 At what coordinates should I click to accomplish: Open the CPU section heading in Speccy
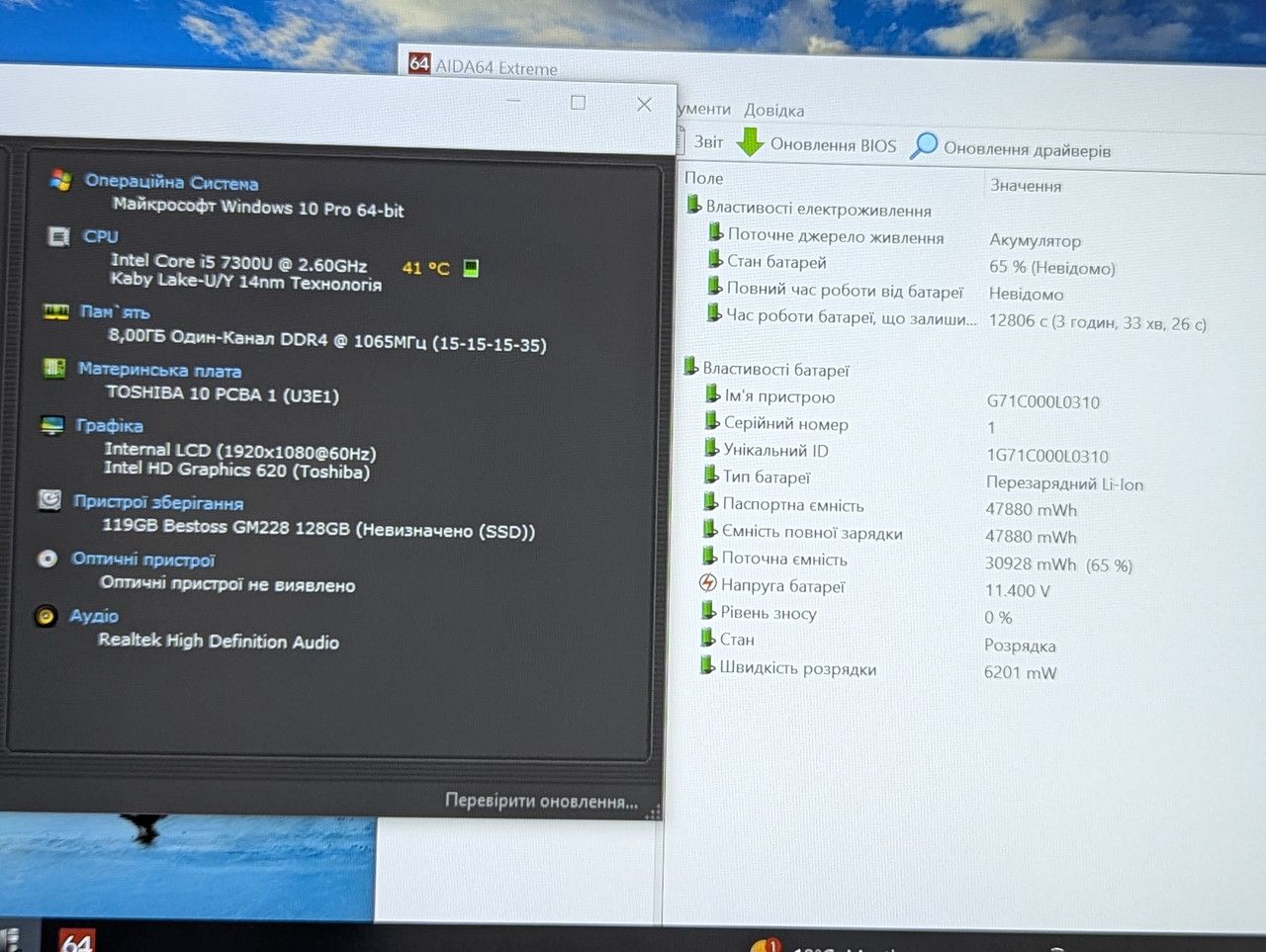coord(101,236)
